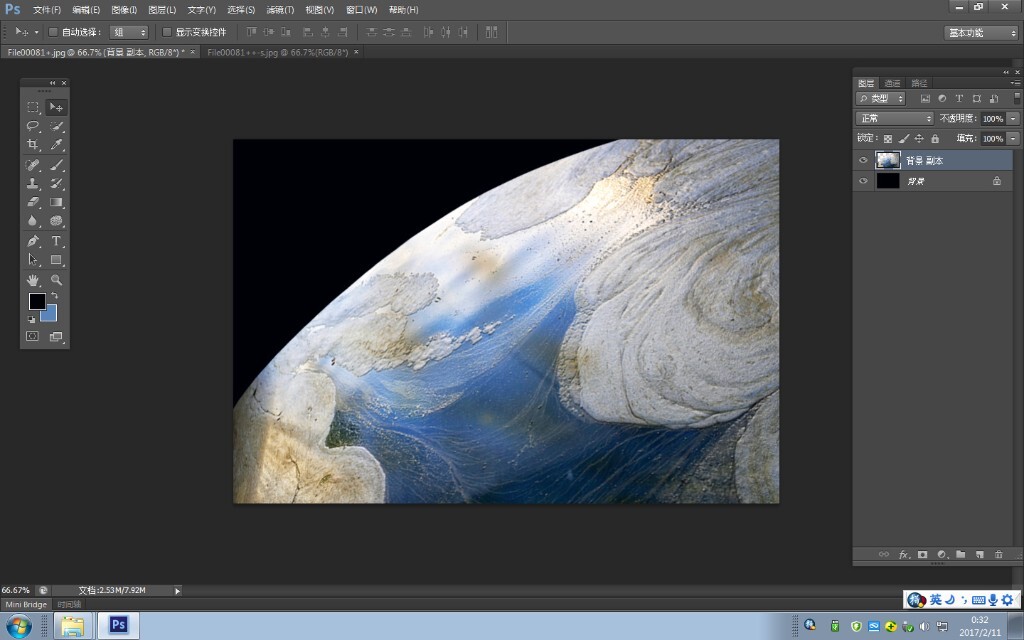Toggle lock transparent pixels
1024x640 pixels.
tap(888, 138)
